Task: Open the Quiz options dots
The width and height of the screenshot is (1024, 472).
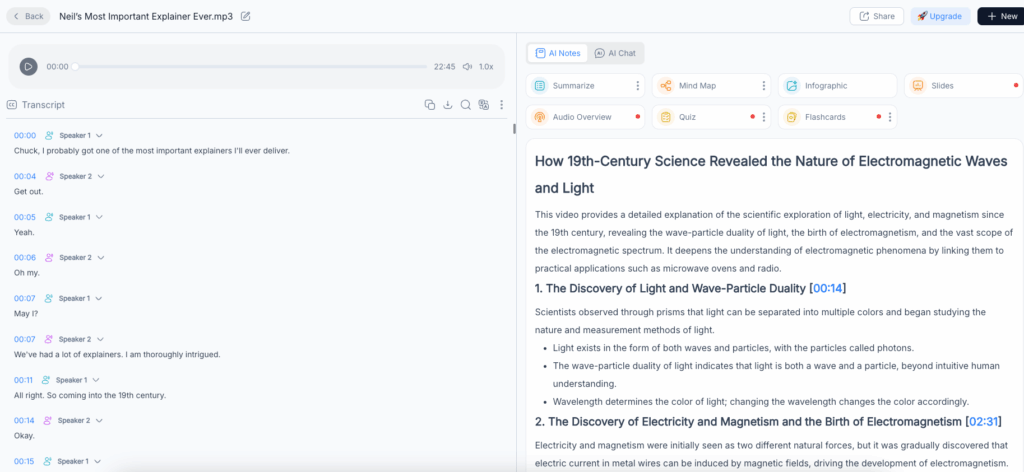Action: tap(763, 117)
